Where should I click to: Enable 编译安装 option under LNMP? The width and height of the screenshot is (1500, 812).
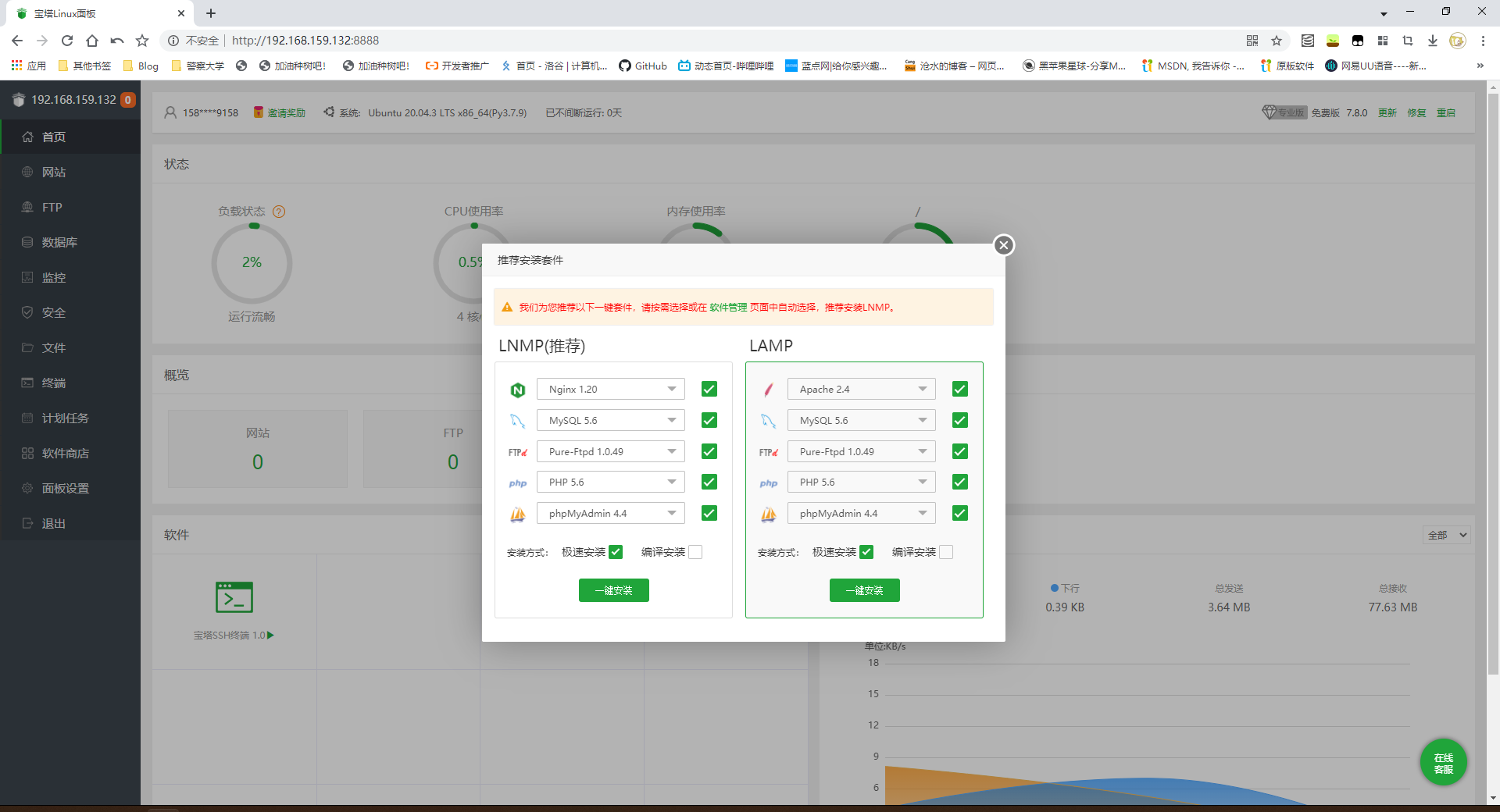click(695, 552)
